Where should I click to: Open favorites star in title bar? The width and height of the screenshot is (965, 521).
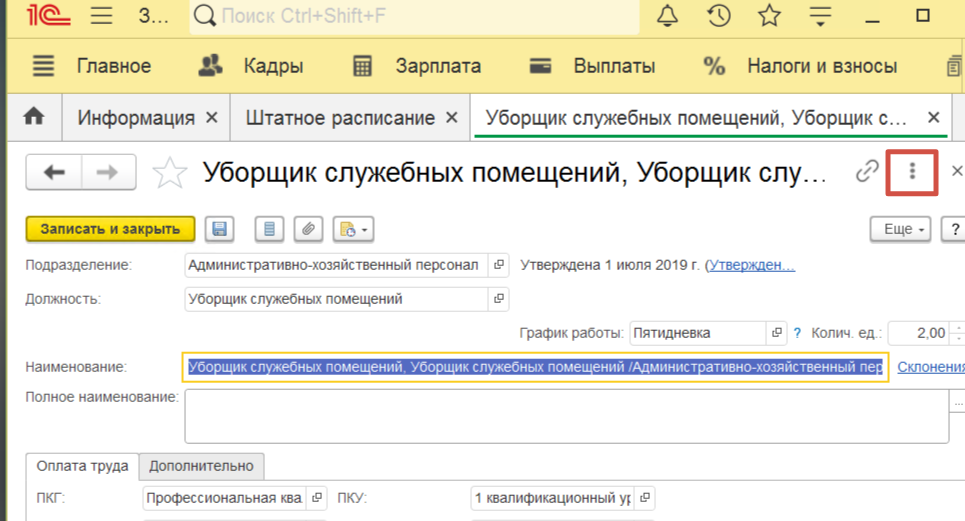[769, 15]
